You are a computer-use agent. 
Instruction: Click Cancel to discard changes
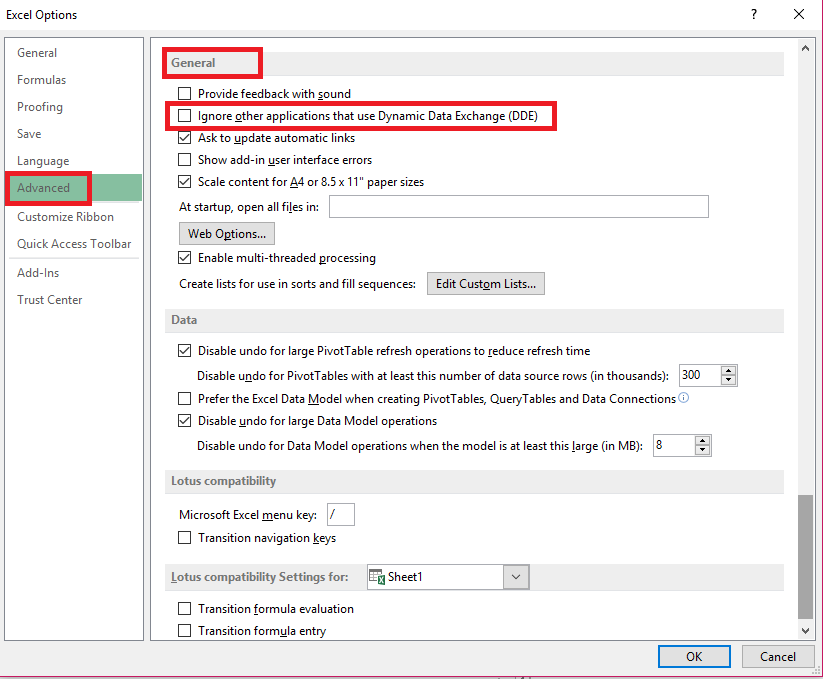(x=777, y=656)
